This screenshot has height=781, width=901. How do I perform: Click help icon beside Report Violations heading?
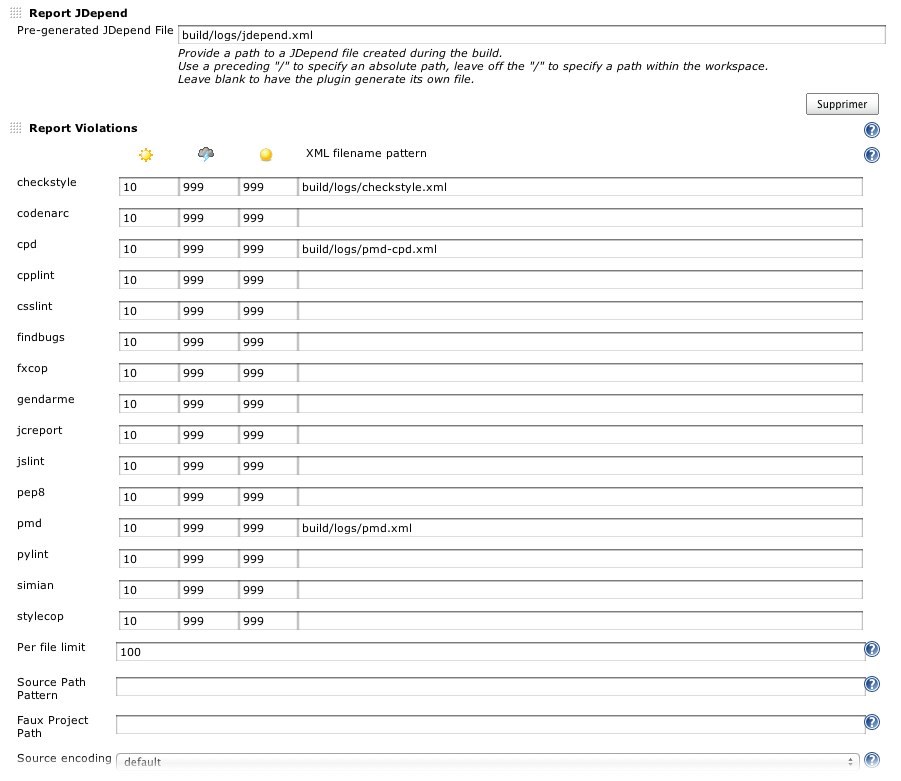(x=871, y=130)
